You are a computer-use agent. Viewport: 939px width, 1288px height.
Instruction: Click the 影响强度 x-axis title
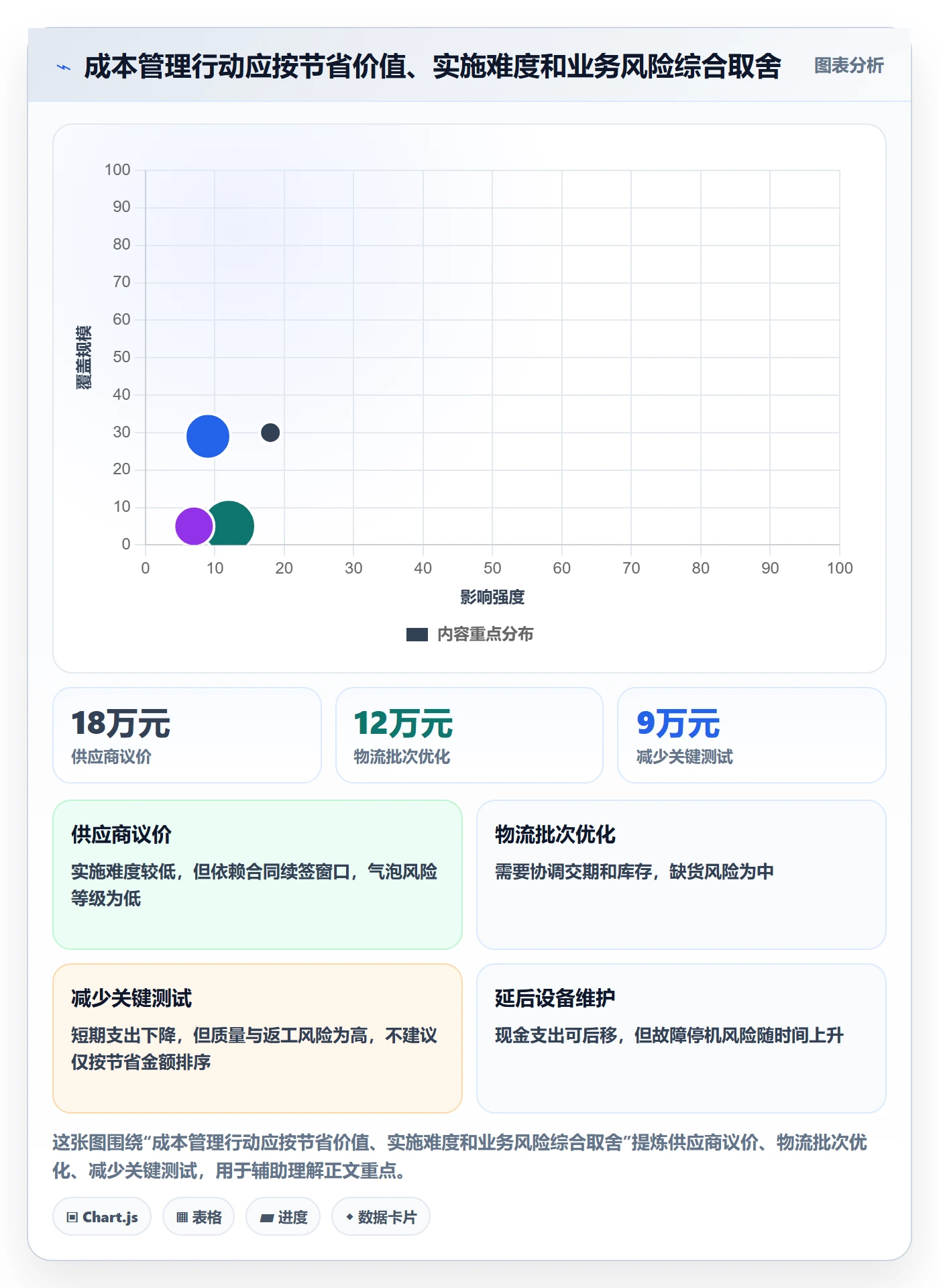(492, 597)
